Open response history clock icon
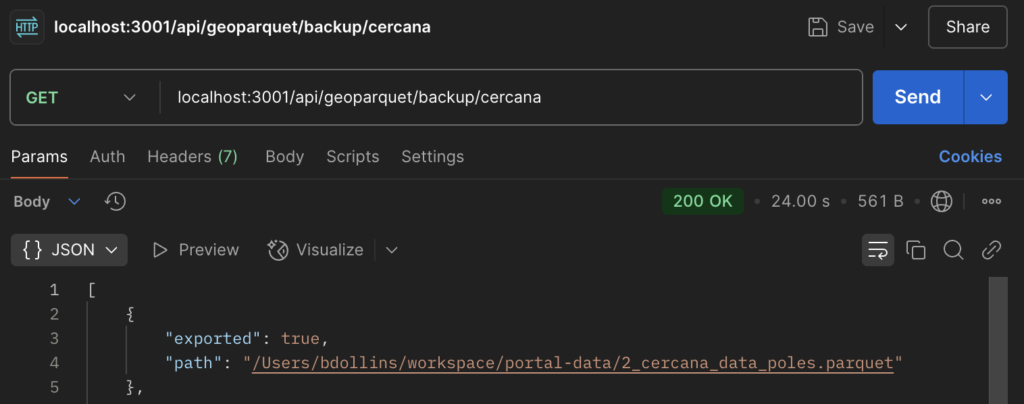1024x404 pixels. coord(115,202)
